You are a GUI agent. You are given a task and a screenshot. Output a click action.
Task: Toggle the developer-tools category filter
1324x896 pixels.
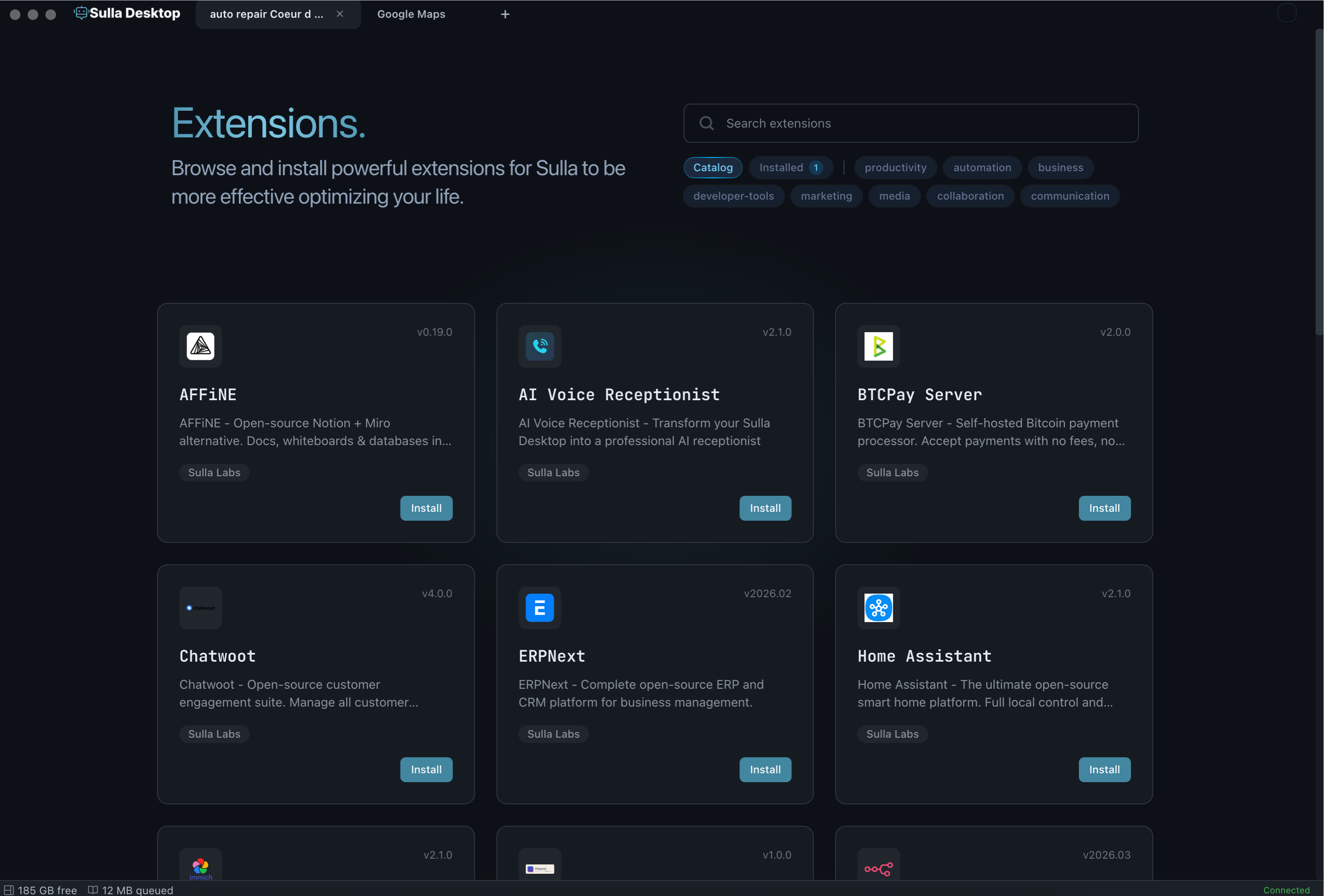733,196
